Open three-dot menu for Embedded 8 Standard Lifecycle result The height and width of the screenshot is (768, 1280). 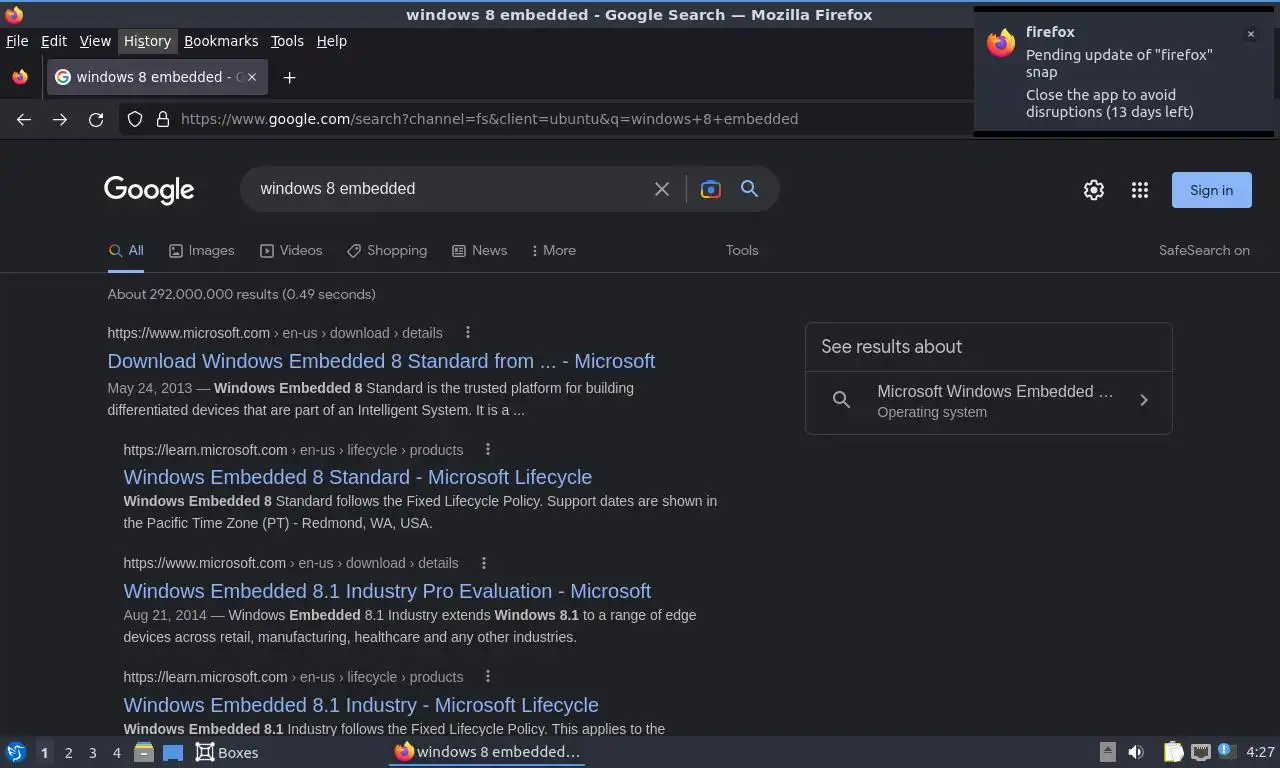pyautogui.click(x=488, y=450)
